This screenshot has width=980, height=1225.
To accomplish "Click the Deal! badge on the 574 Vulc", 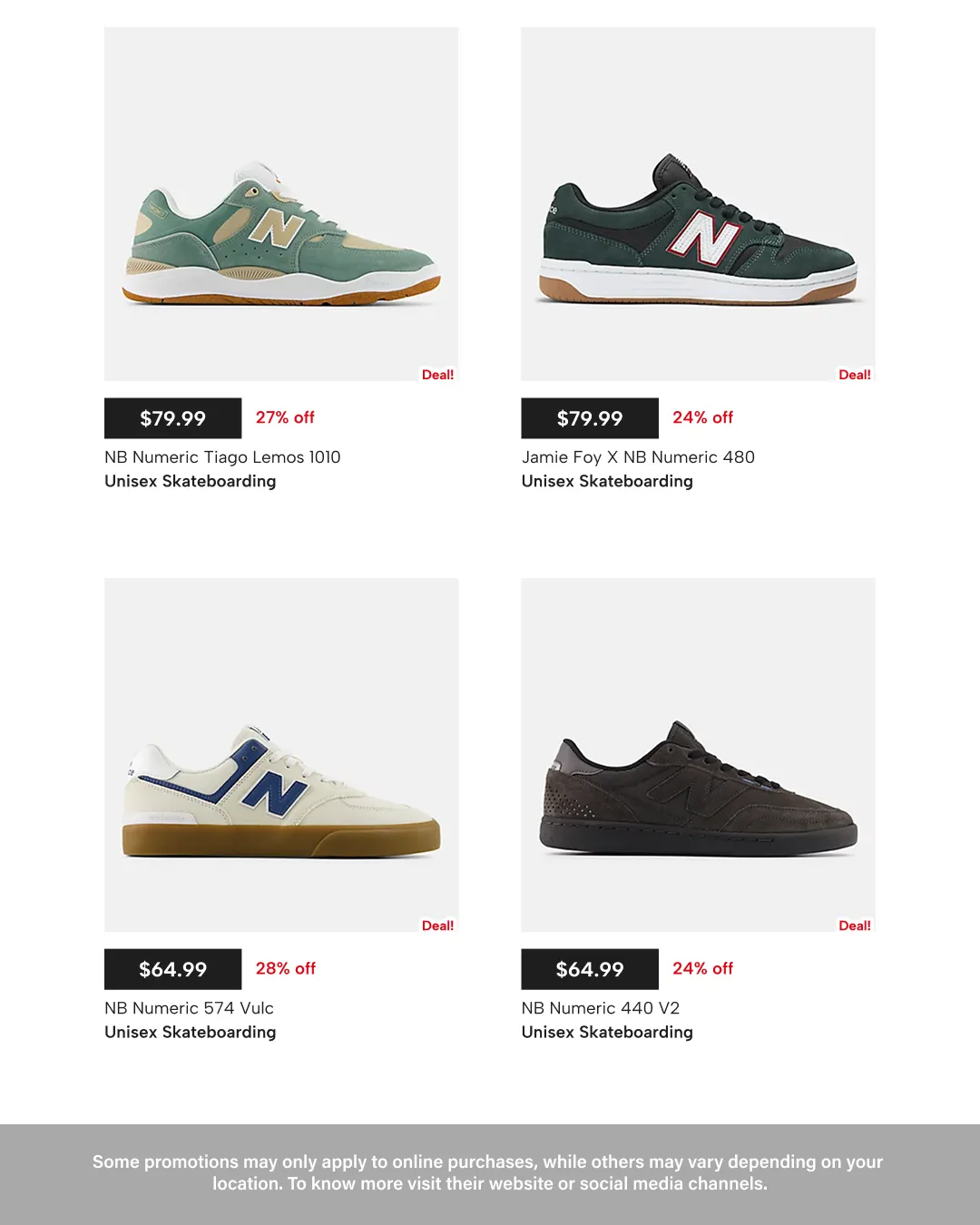I will click(437, 925).
